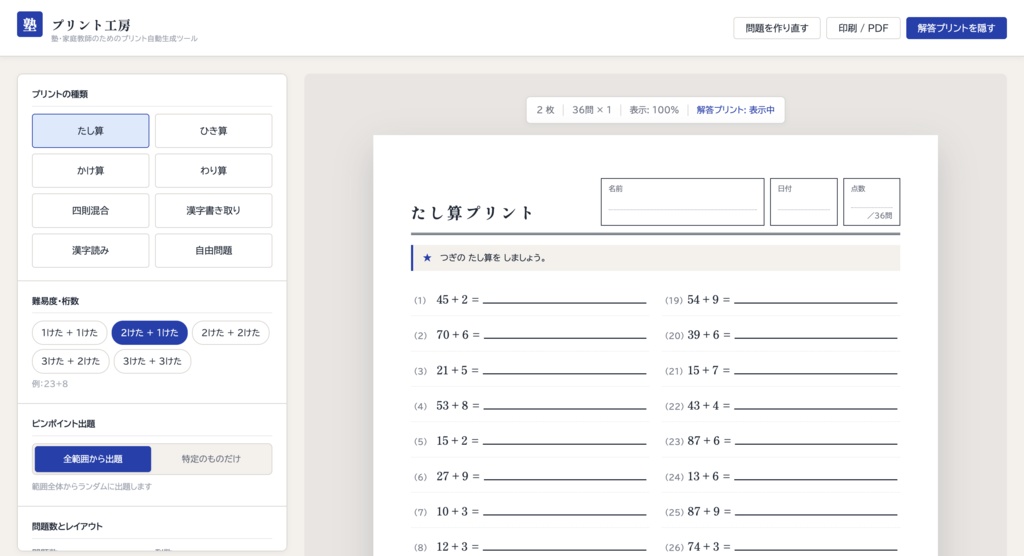Choose 2けた + 1けた difficulty
This screenshot has height=556, width=1024.
150,333
